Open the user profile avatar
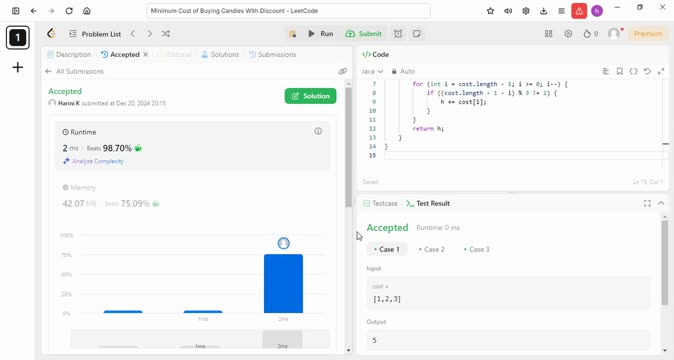674x360 pixels. [614, 34]
